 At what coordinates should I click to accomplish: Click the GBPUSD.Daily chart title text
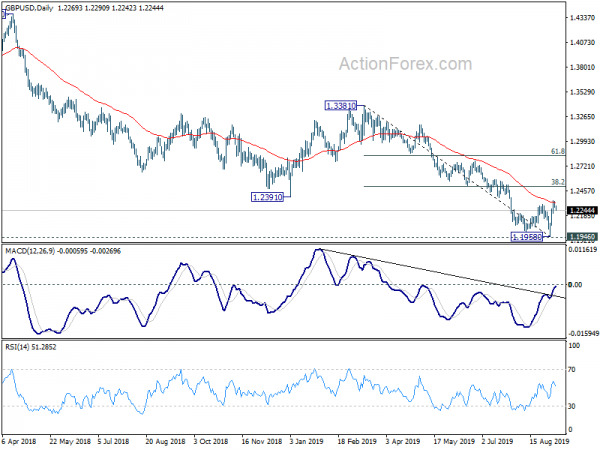point(28,8)
